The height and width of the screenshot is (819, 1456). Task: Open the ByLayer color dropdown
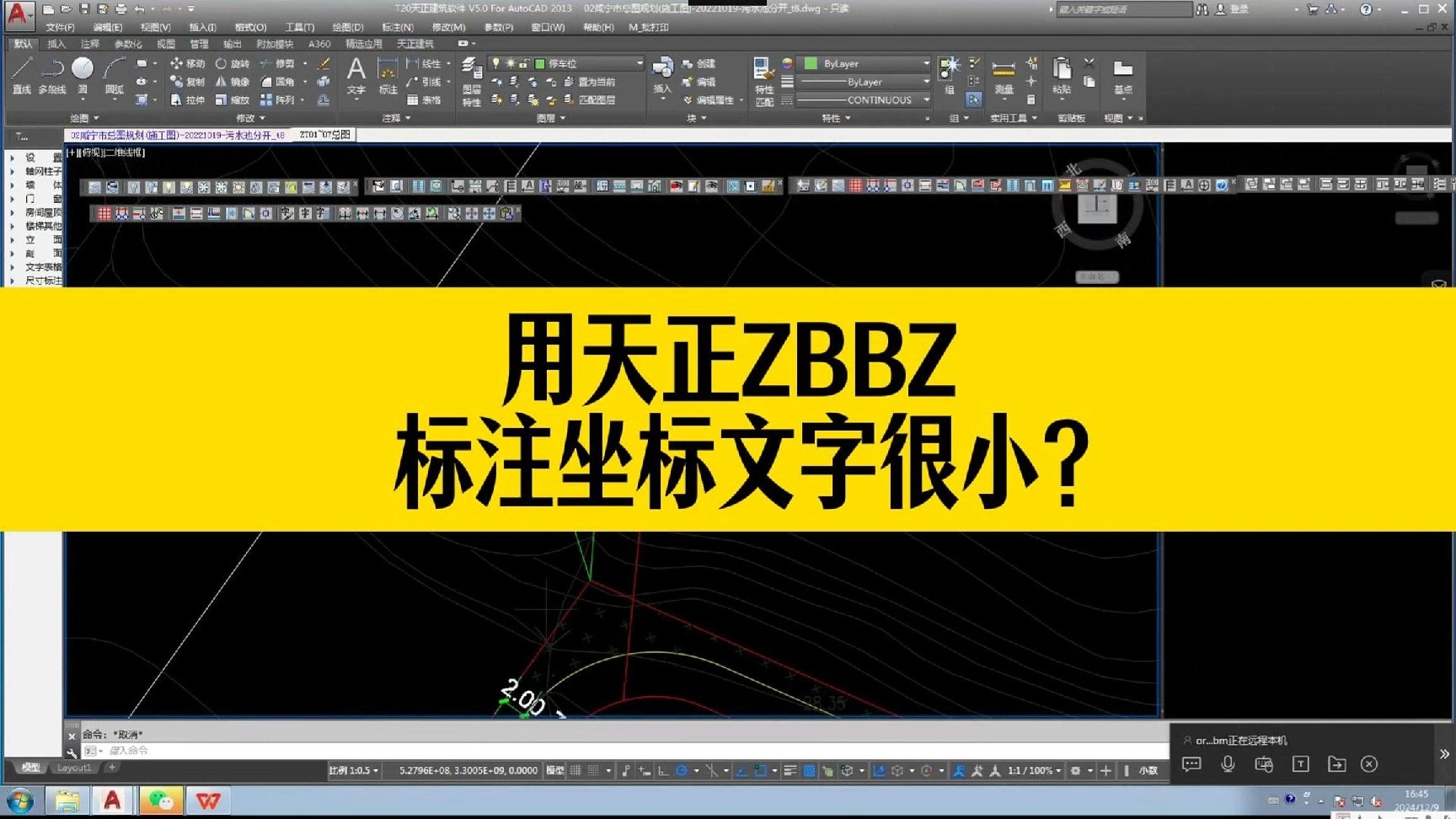926,63
